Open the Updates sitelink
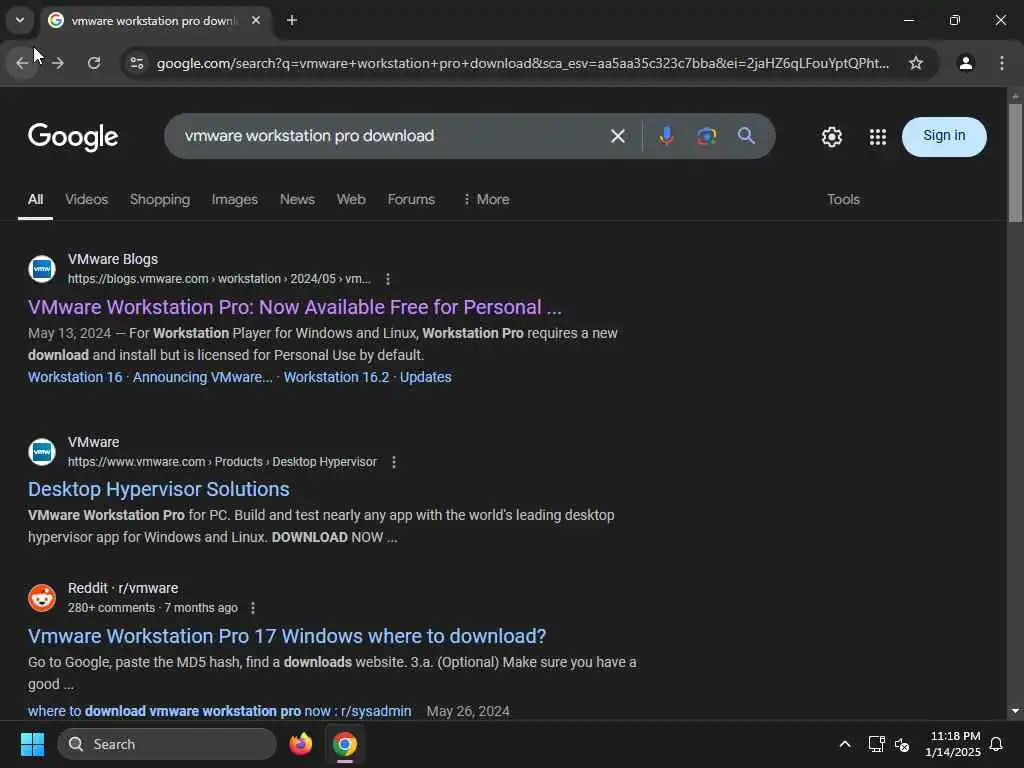This screenshot has height=768, width=1024. tap(426, 377)
